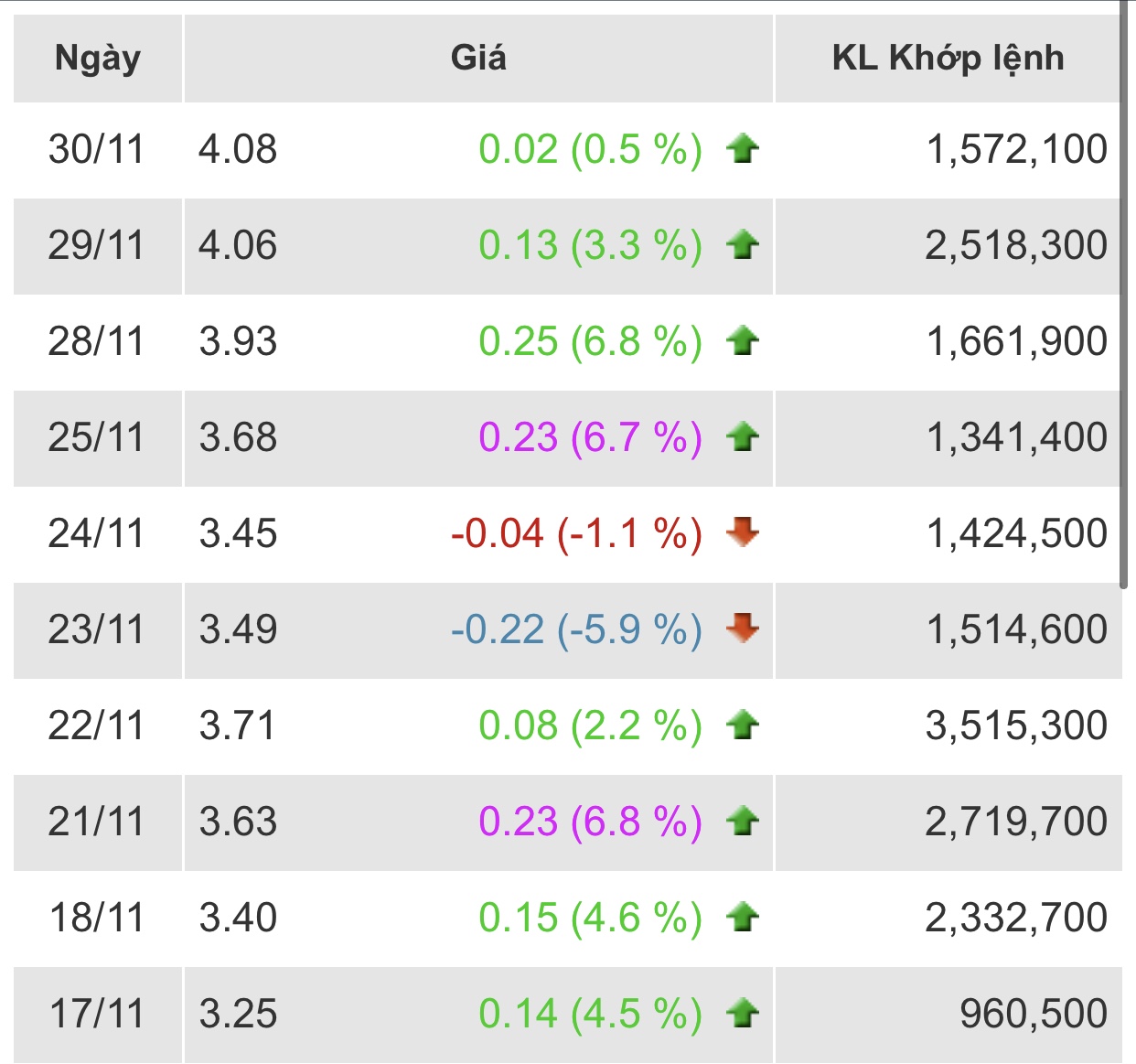The height and width of the screenshot is (1064, 1136).
Task: Click the Ngày column header
Action: (x=98, y=59)
